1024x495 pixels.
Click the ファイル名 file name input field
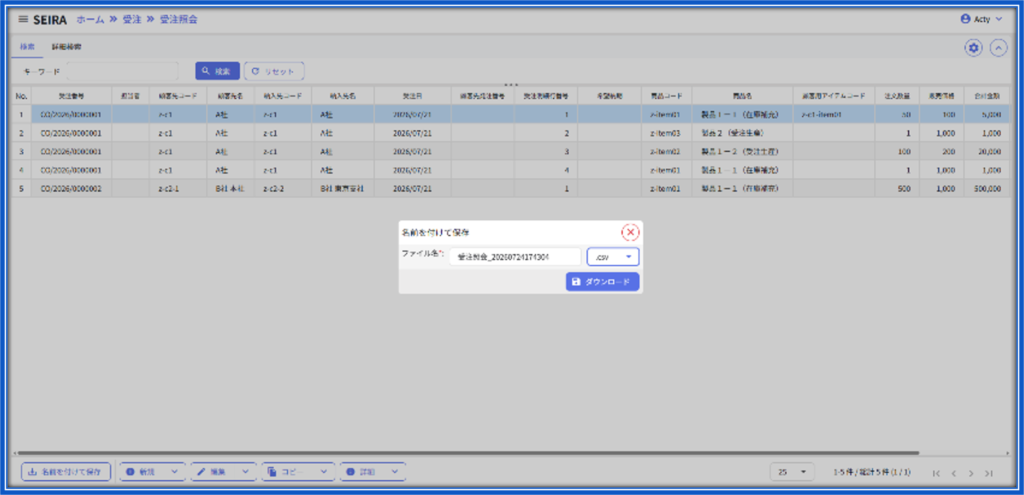point(515,257)
